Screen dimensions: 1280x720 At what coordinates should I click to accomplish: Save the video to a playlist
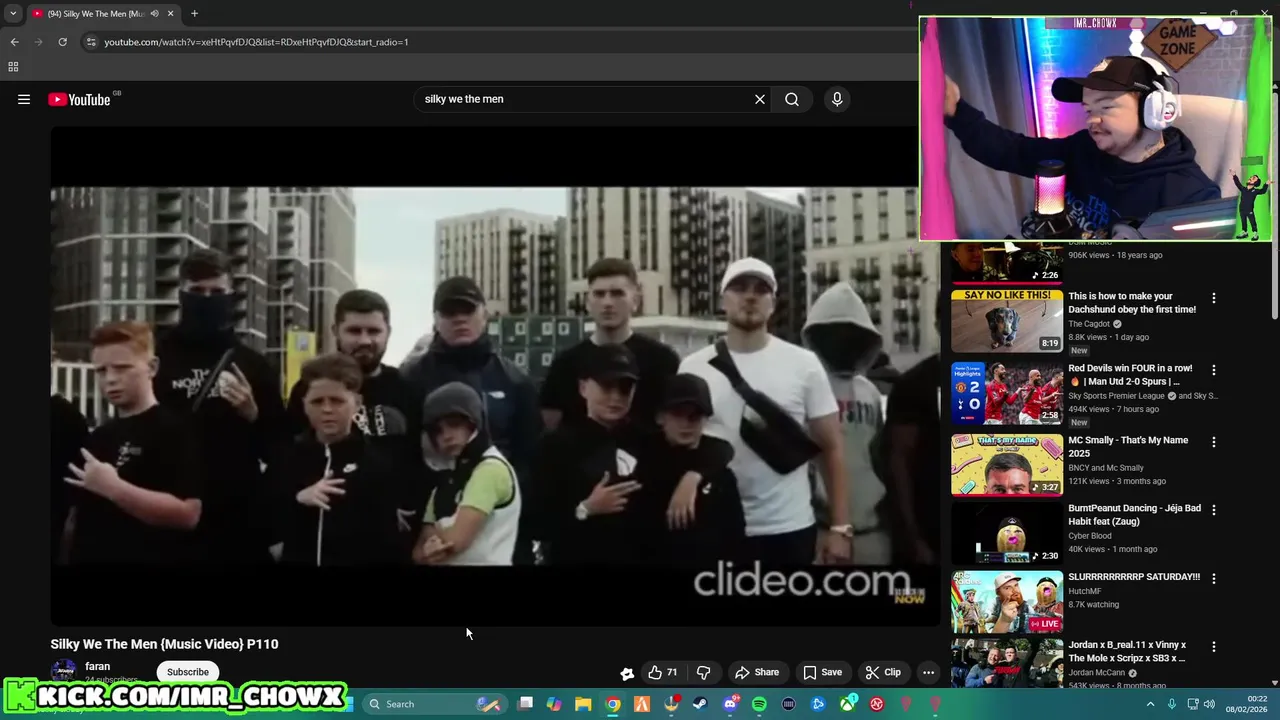(822, 672)
